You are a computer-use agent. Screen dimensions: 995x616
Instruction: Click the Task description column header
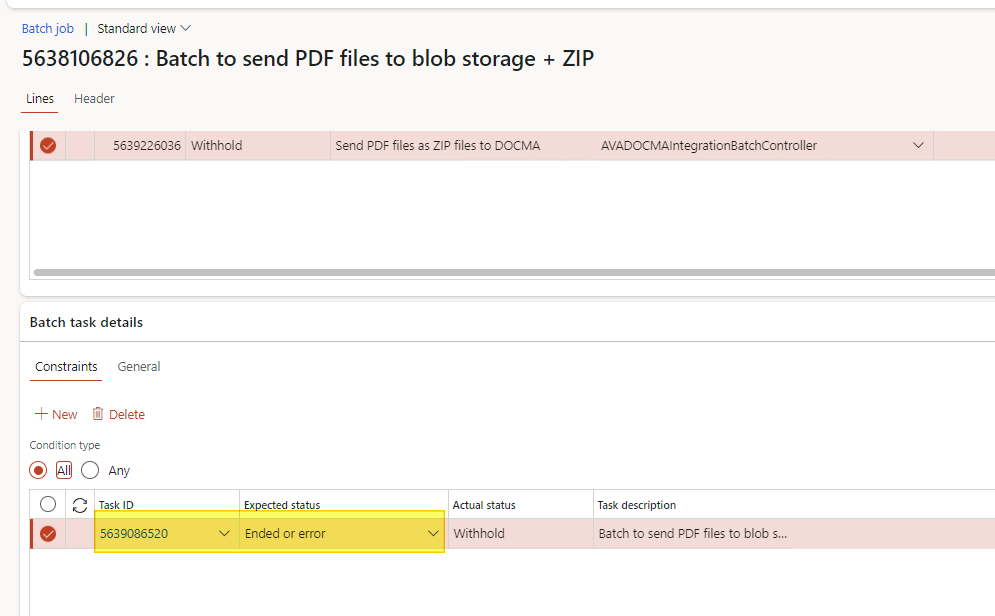click(637, 505)
